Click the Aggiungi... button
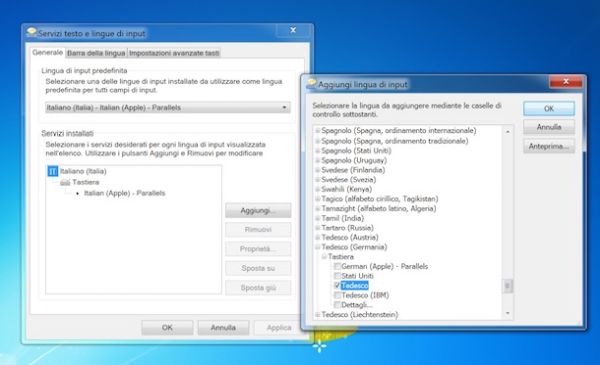Screen dimensions: 600x365 point(258,210)
